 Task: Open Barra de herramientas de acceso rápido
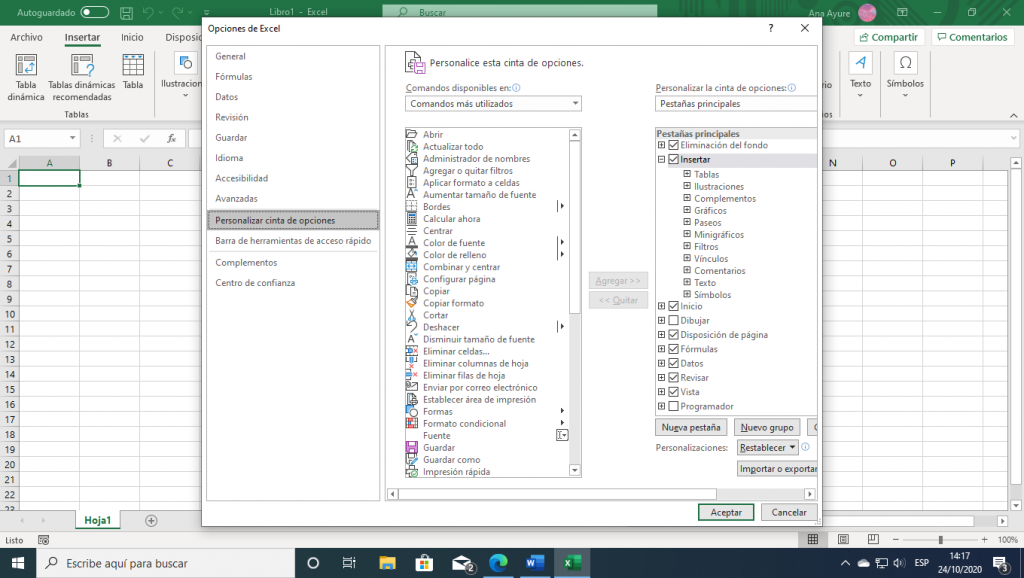click(x=293, y=241)
